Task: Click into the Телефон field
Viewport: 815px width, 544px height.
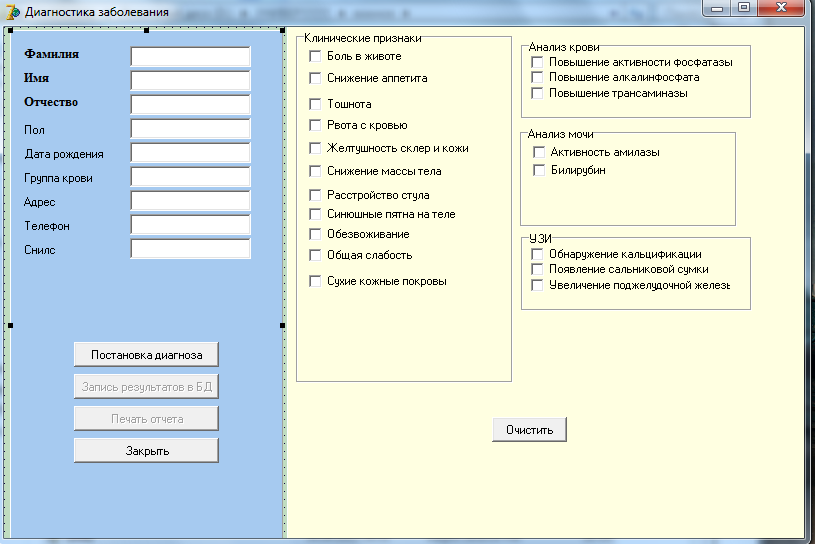Action: 190,224
